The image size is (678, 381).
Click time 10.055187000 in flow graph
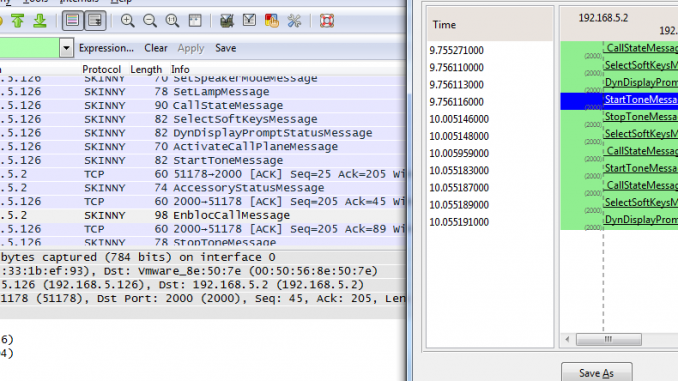pos(459,188)
